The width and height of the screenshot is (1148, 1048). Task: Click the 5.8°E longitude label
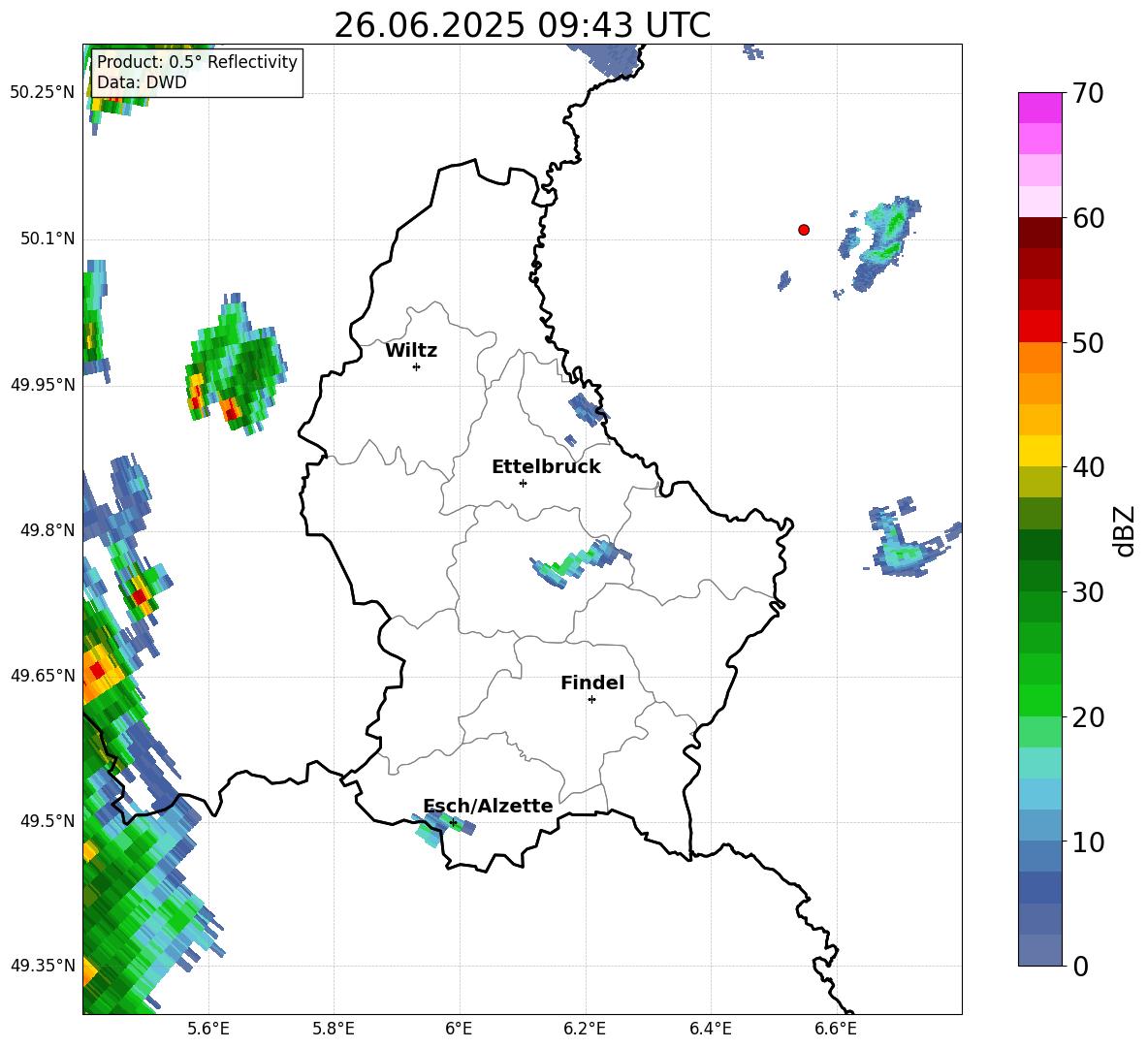[334, 1029]
